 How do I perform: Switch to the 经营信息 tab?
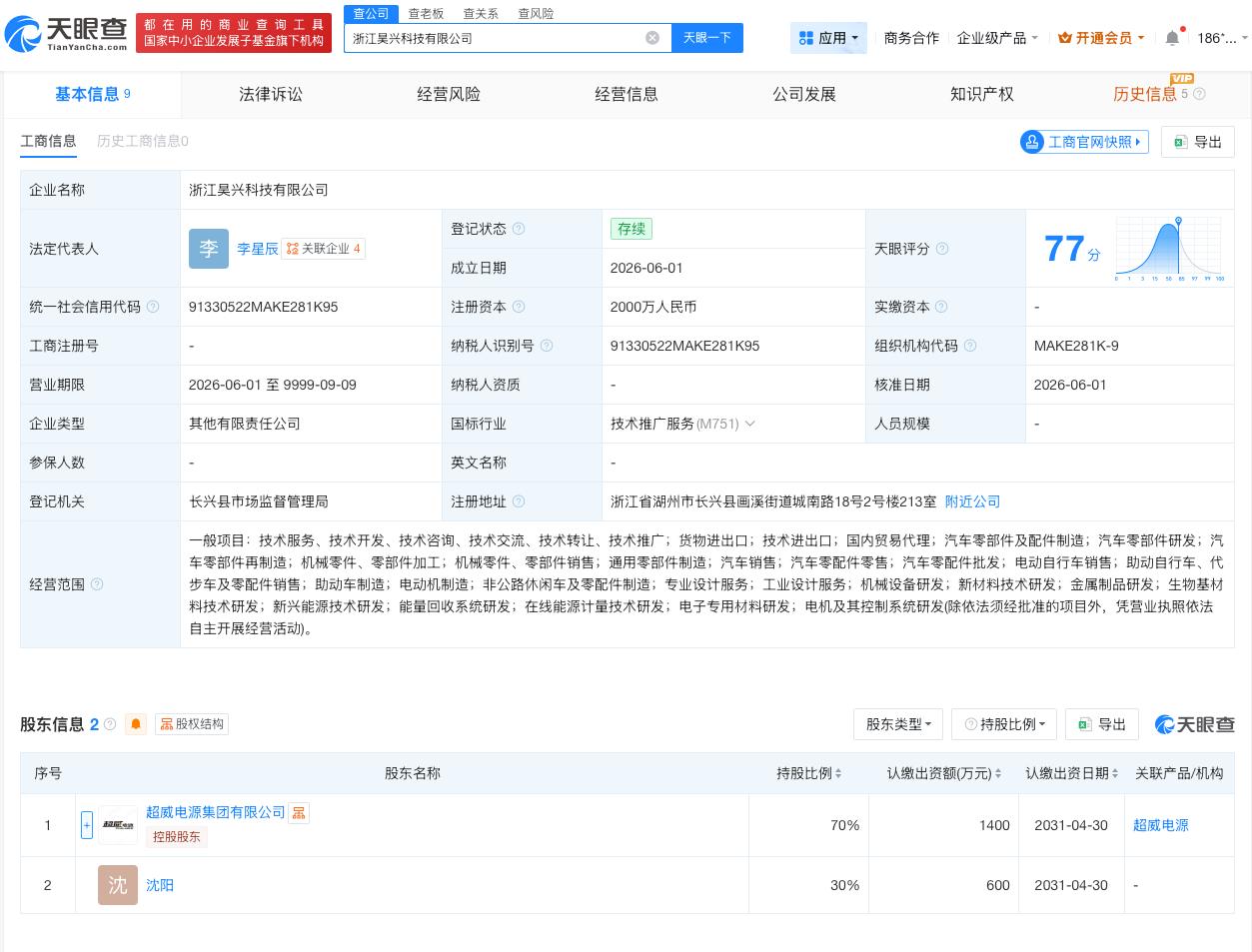tap(626, 94)
